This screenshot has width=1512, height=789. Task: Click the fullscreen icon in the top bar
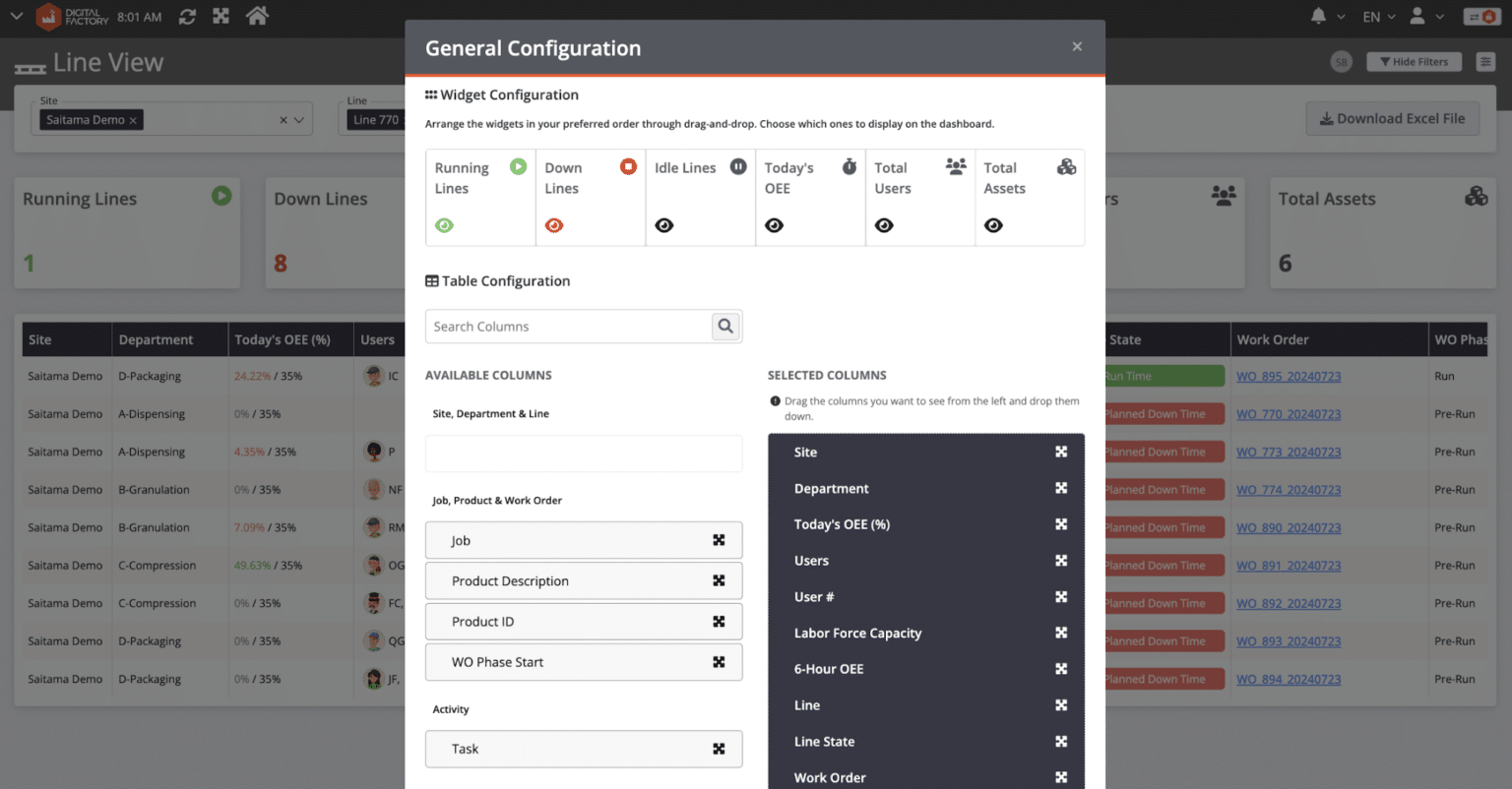click(220, 16)
